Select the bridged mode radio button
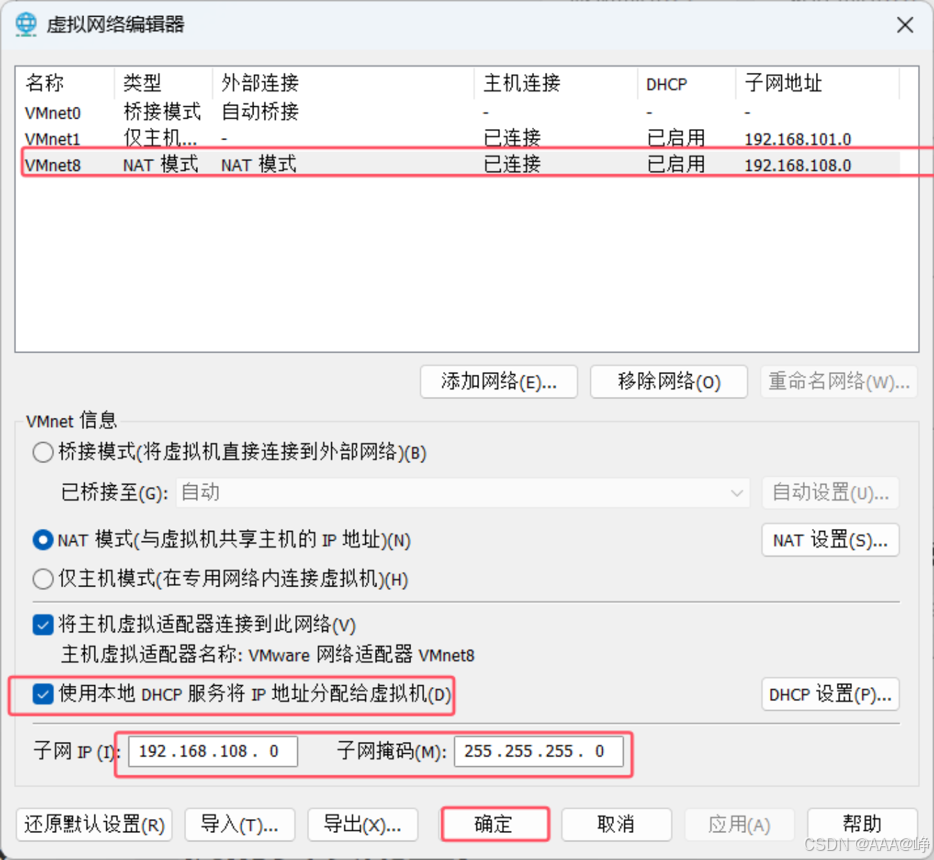 coord(43,452)
